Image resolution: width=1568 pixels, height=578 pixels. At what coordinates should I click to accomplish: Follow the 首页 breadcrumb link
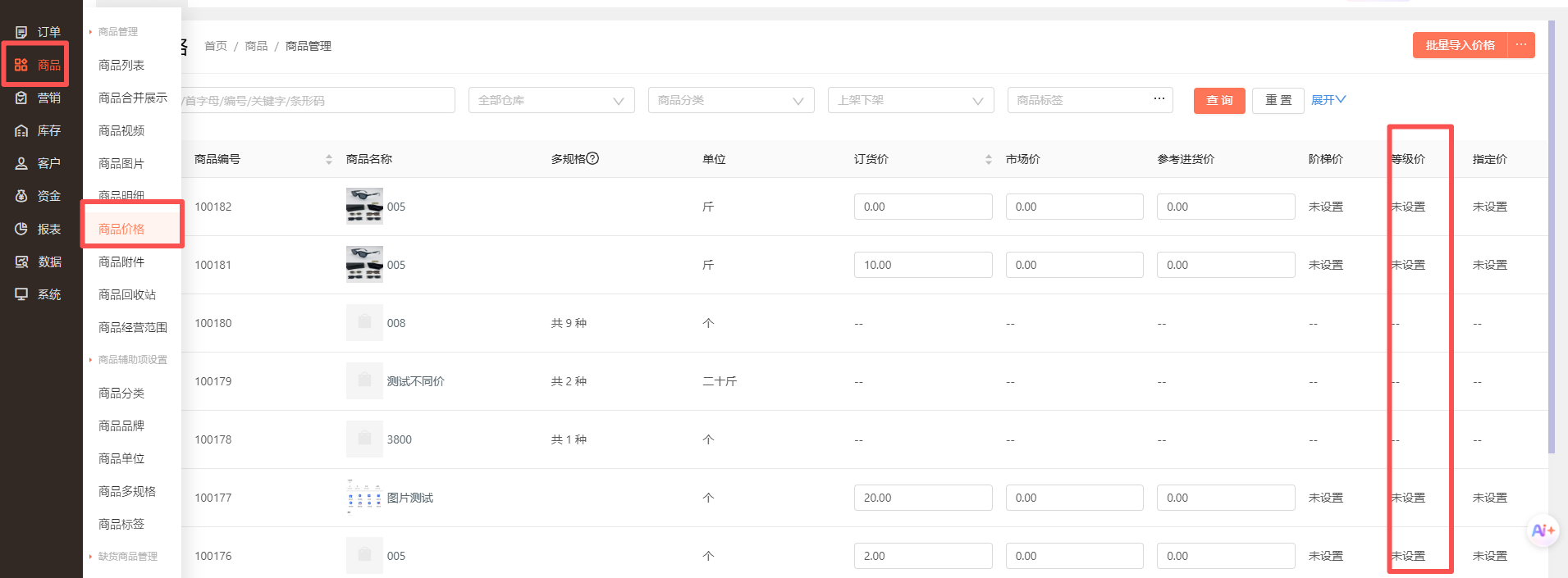[216, 46]
